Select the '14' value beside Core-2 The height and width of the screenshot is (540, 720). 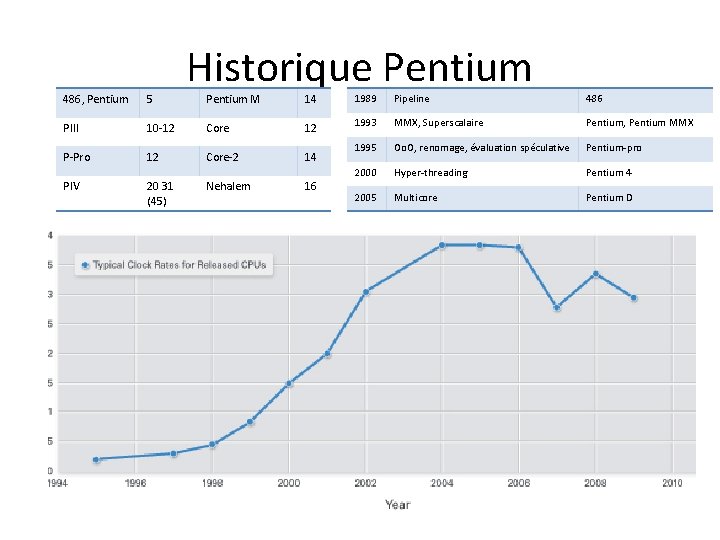coord(310,157)
